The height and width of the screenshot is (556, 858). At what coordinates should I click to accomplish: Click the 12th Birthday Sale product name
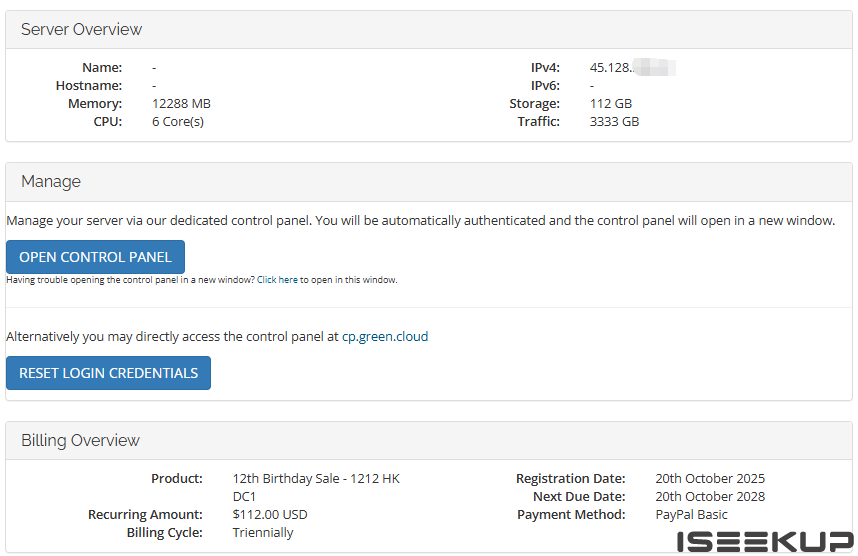[x=316, y=479]
